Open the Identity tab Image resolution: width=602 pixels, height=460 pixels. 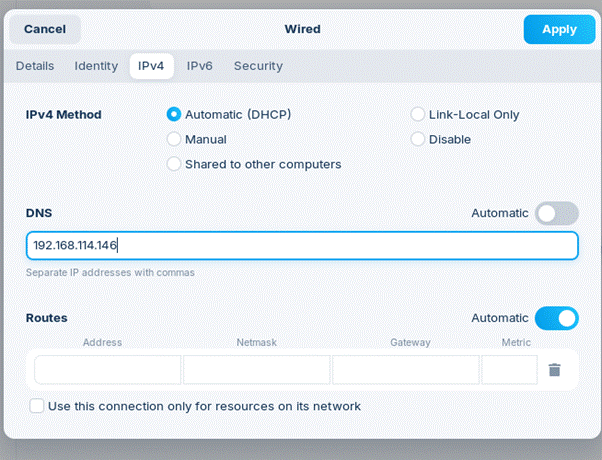(96, 66)
